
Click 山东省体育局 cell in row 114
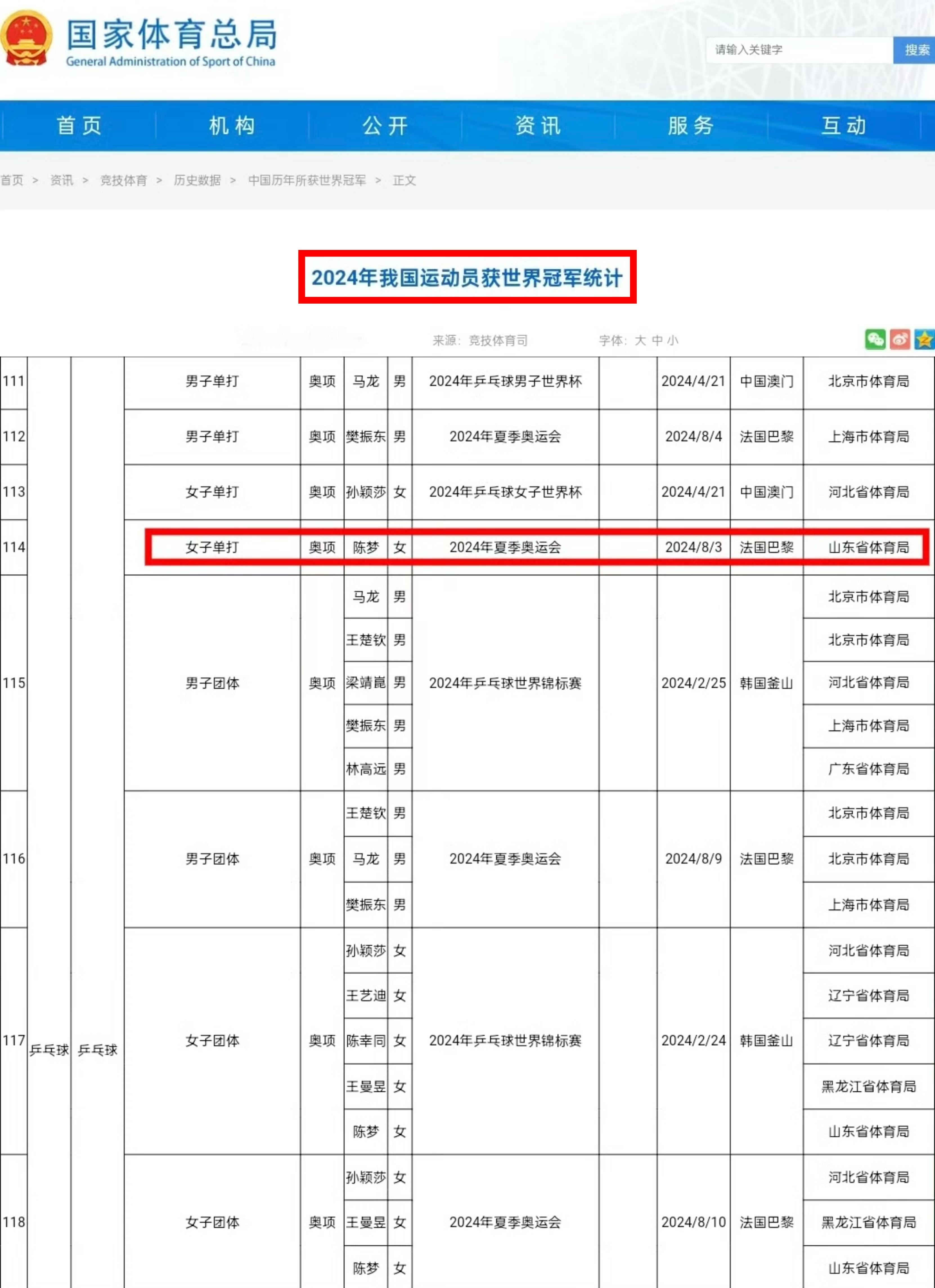point(869,547)
